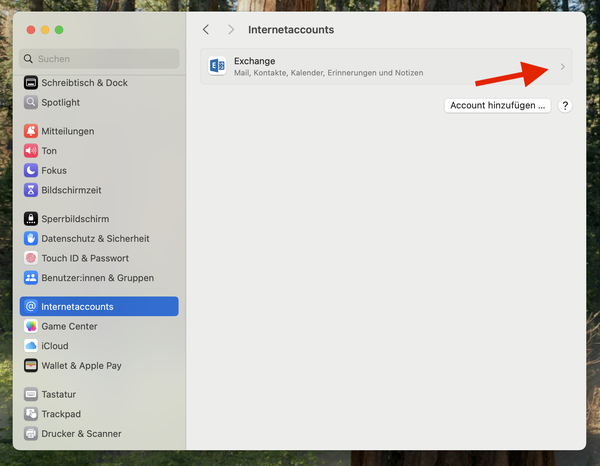Select the Game Center icon
The width and height of the screenshot is (600, 466).
[x=31, y=326]
